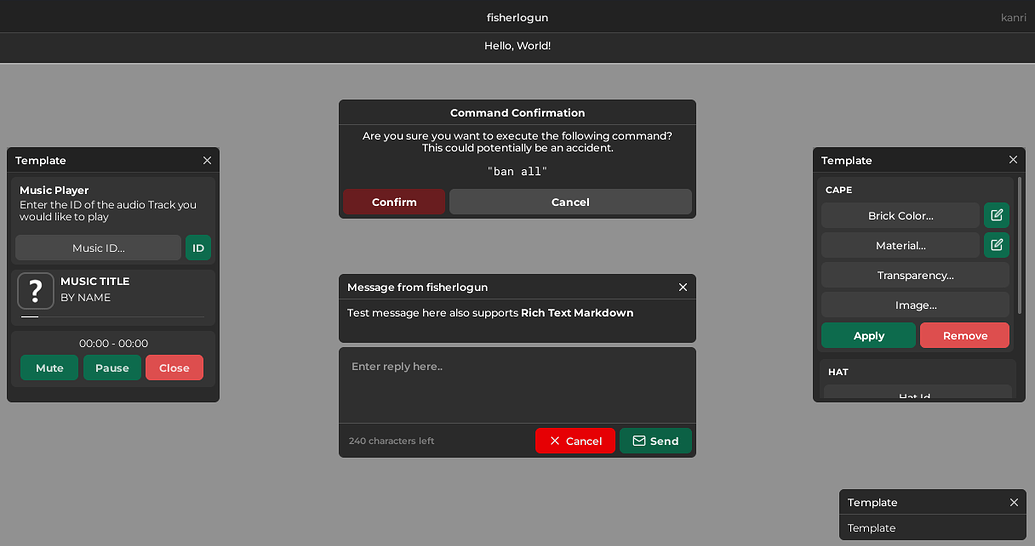Click the 00:00 - 00:00 time display
The height and width of the screenshot is (546, 1035).
click(114, 343)
